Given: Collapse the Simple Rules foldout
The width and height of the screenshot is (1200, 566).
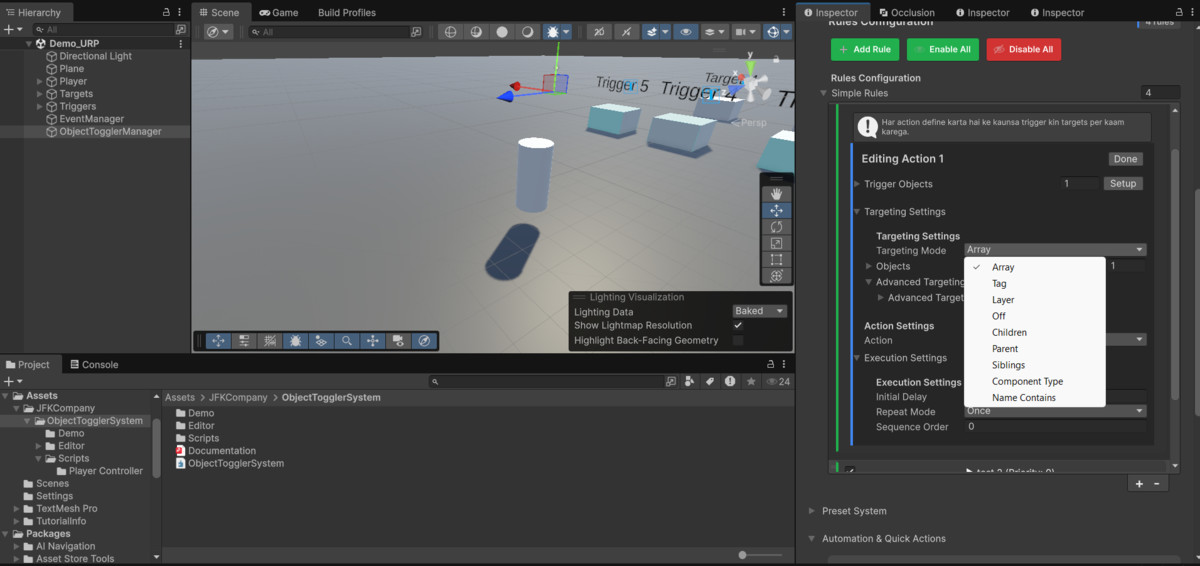Looking at the screenshot, I should [x=824, y=93].
